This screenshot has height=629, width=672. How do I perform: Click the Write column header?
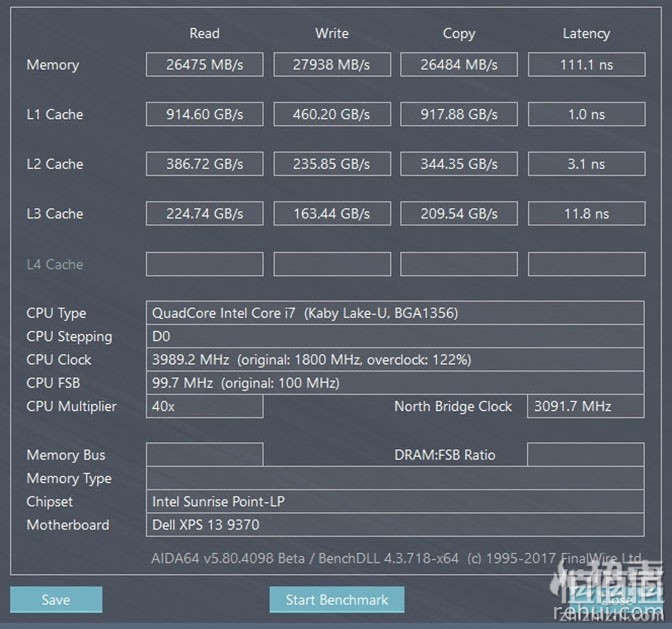[332, 33]
